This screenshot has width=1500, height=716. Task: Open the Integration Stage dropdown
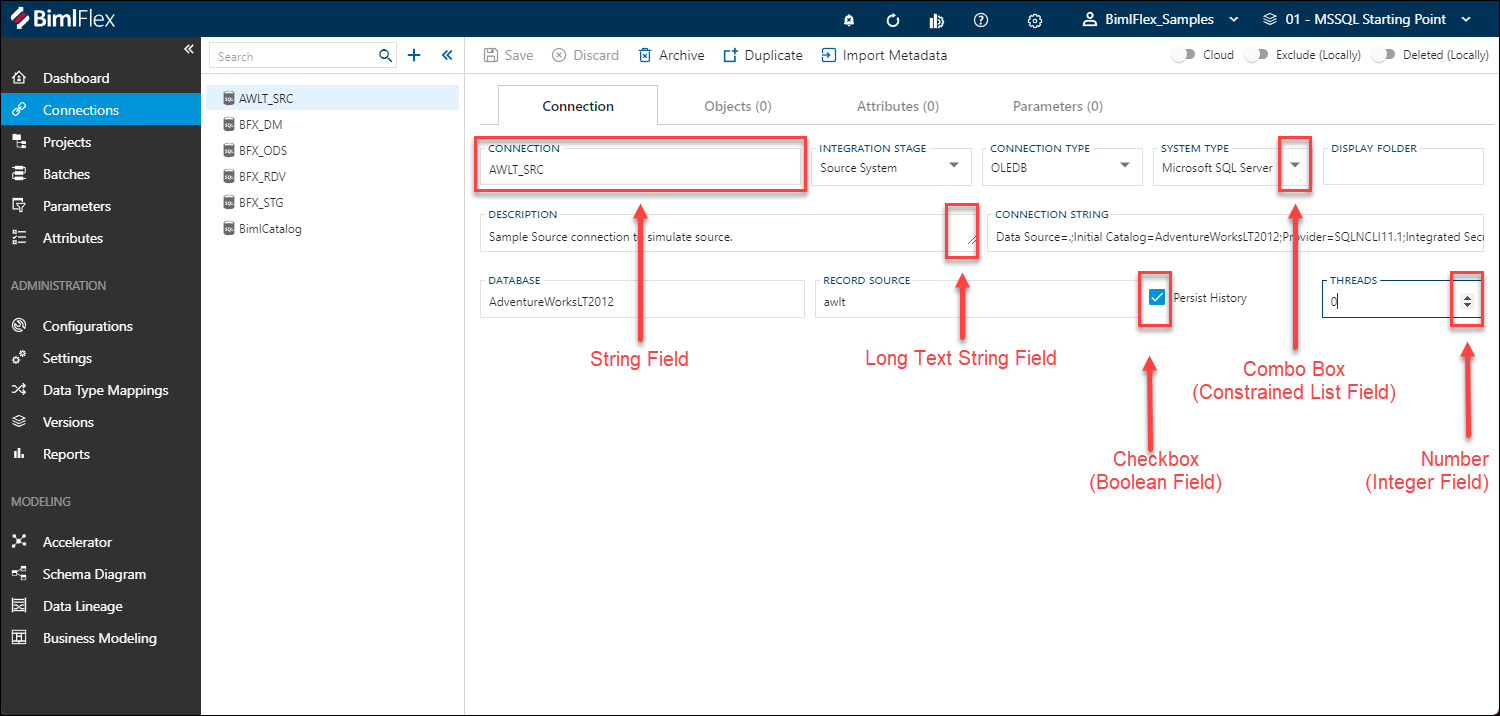(954, 166)
